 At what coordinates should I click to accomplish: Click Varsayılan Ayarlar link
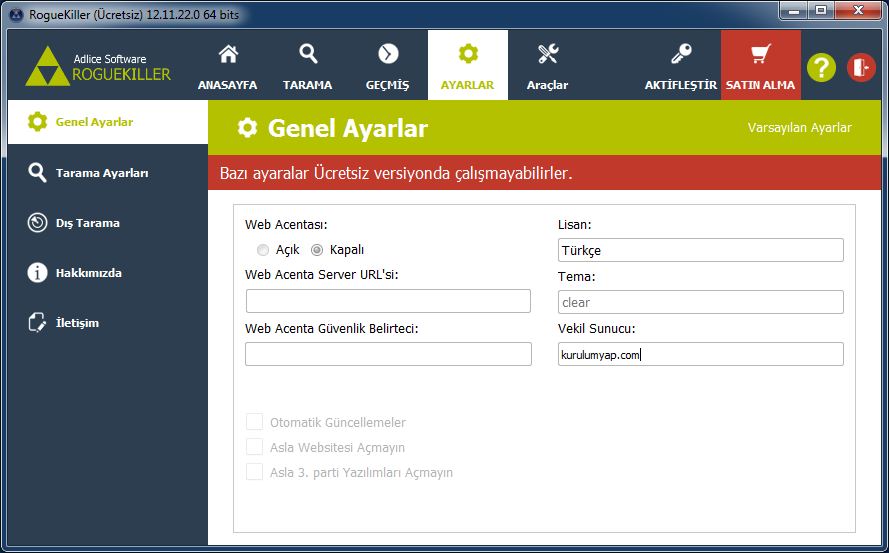(799, 128)
